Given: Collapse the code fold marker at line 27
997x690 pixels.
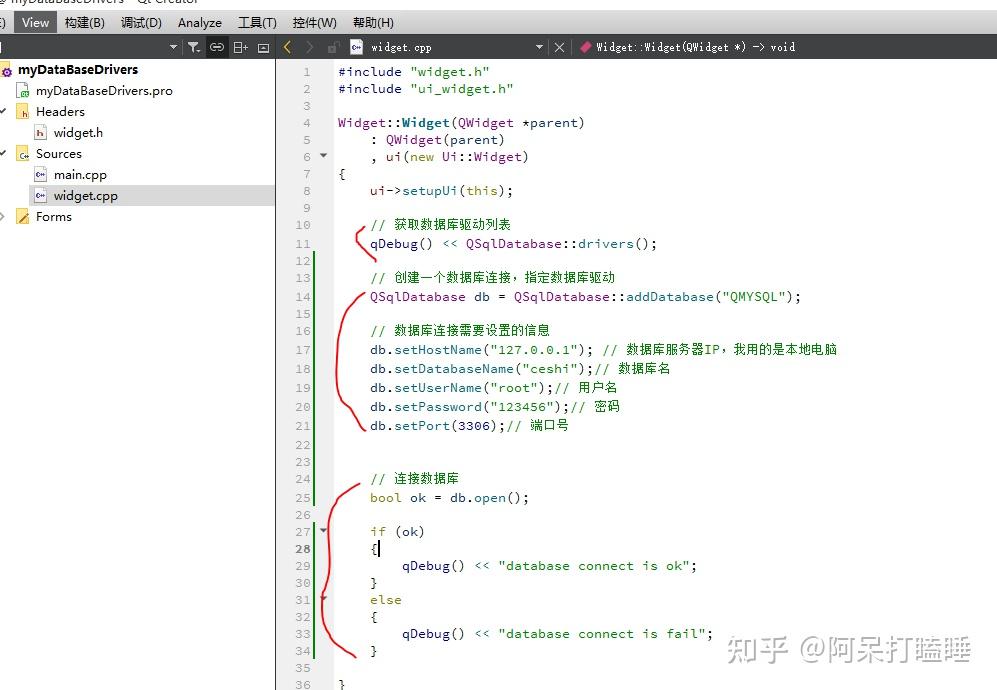Looking at the screenshot, I should pos(323,531).
